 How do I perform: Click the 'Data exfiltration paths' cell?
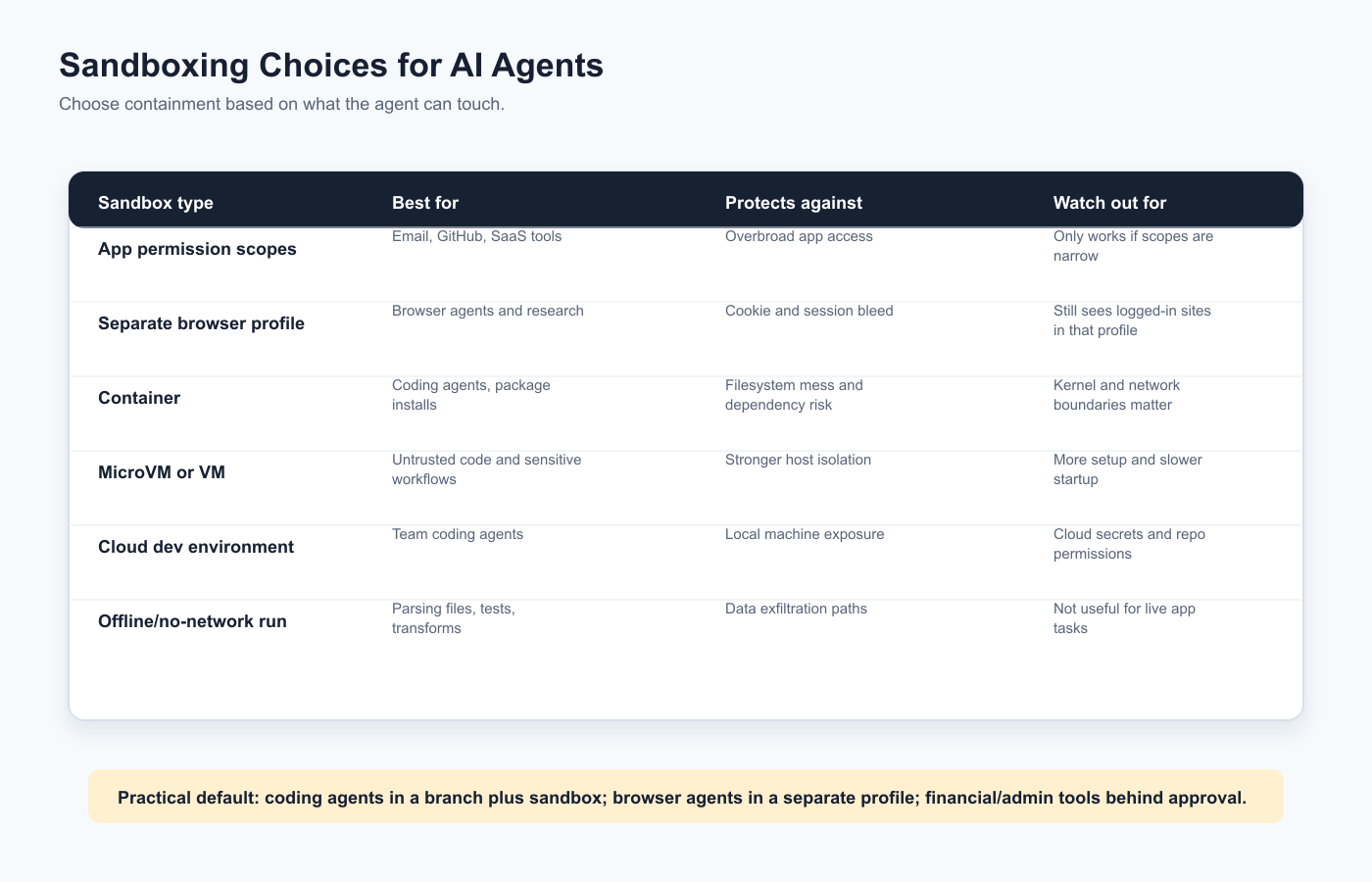796,609
